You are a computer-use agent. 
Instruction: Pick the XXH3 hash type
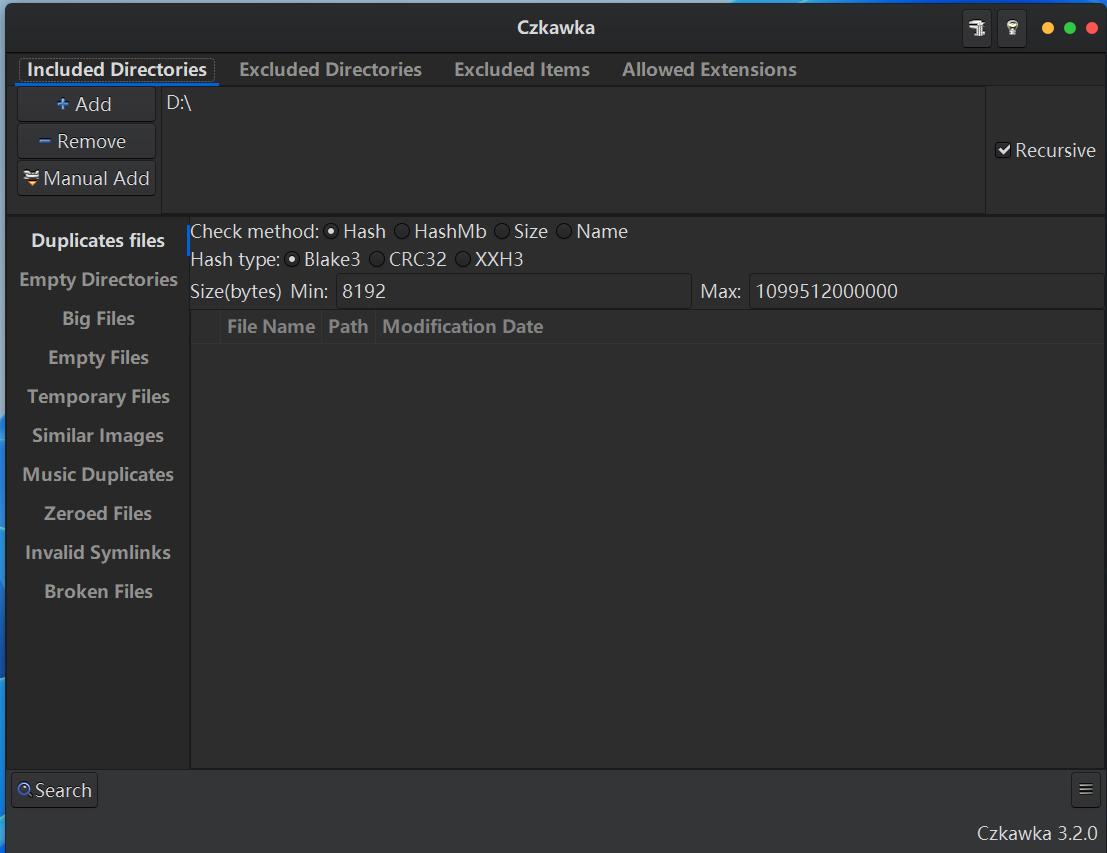coord(463,260)
